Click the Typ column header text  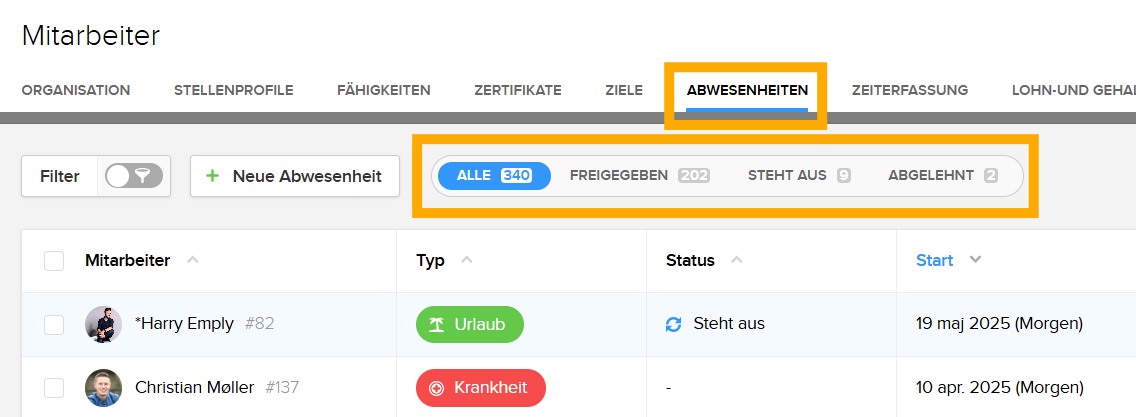(430, 261)
